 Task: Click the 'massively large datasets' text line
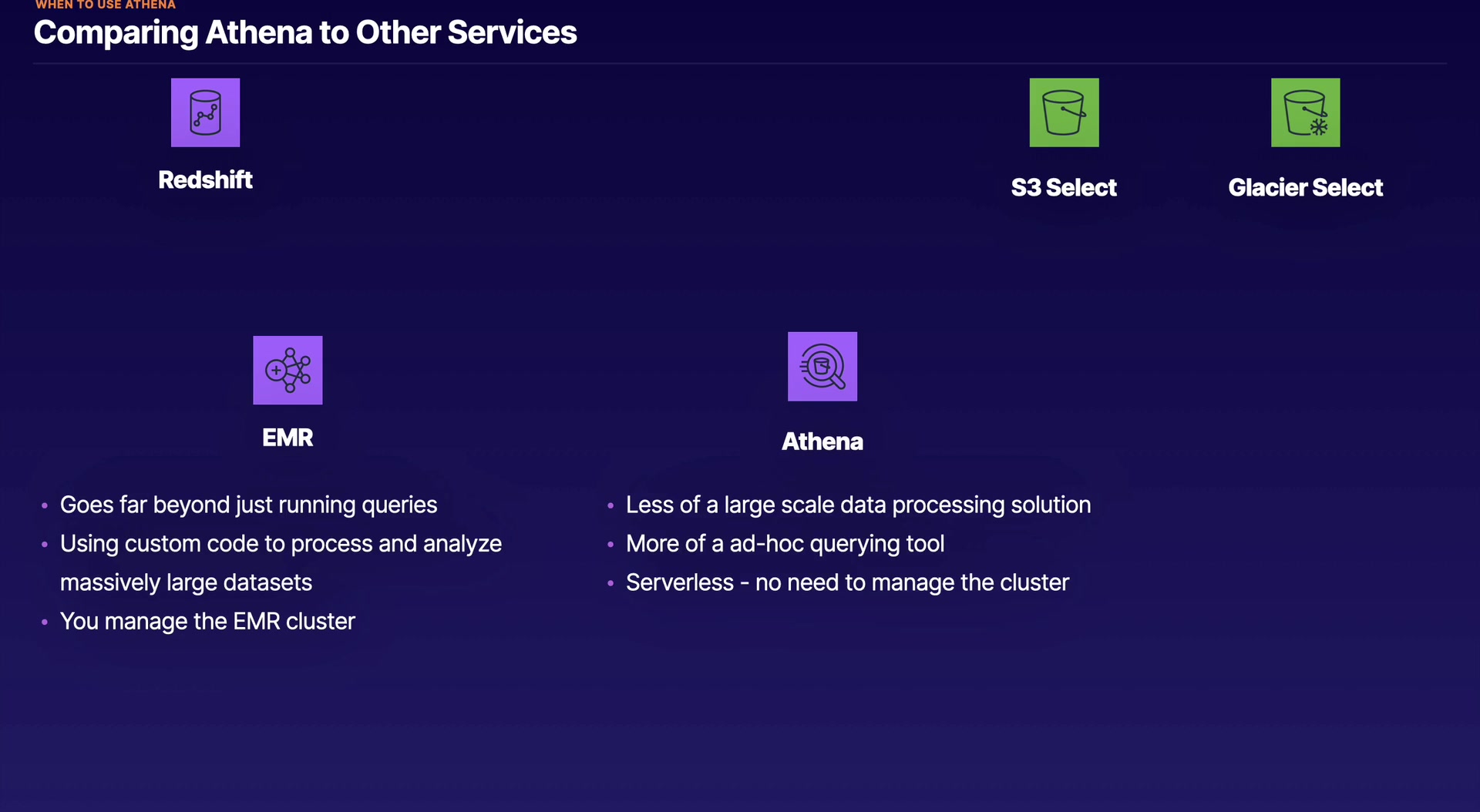point(186,582)
